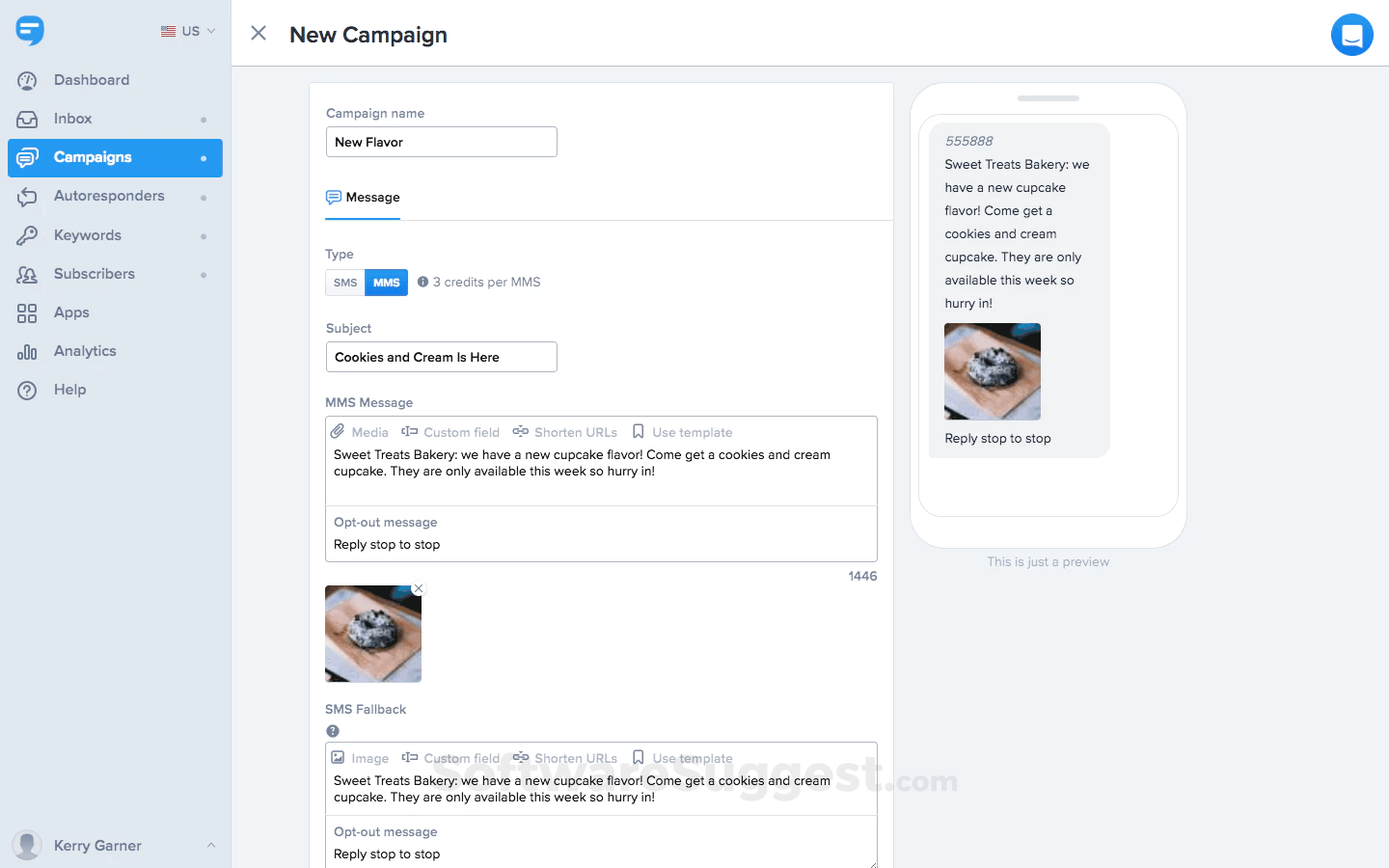Open the chat support bubble icon
Screen dimensions: 1389x868
[x=1351, y=35]
